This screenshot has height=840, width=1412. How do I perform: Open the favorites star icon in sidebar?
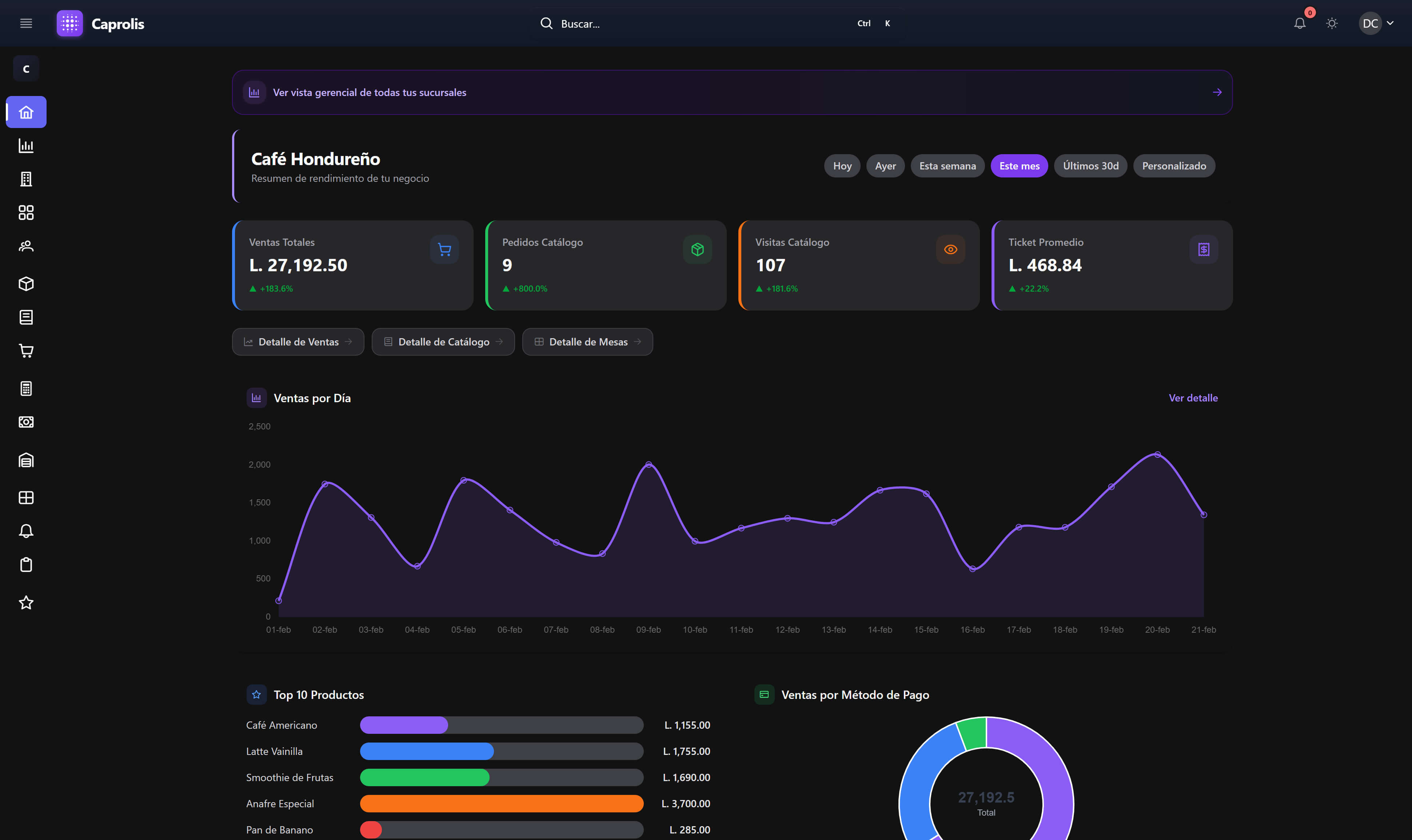click(26, 602)
